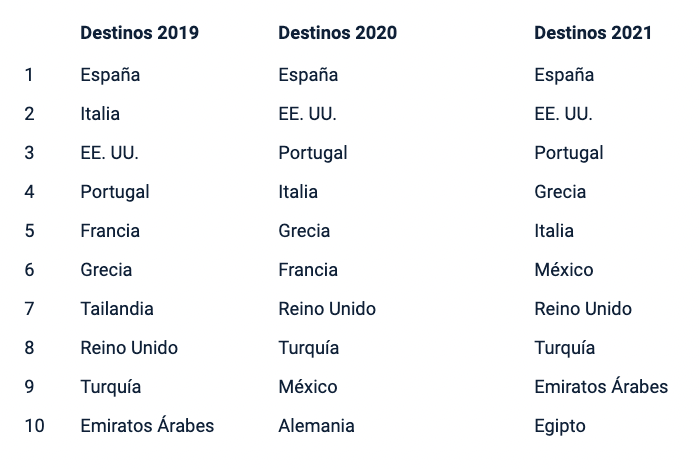Click the Destinos 2020 column header
The height and width of the screenshot is (469, 699).
point(337,33)
